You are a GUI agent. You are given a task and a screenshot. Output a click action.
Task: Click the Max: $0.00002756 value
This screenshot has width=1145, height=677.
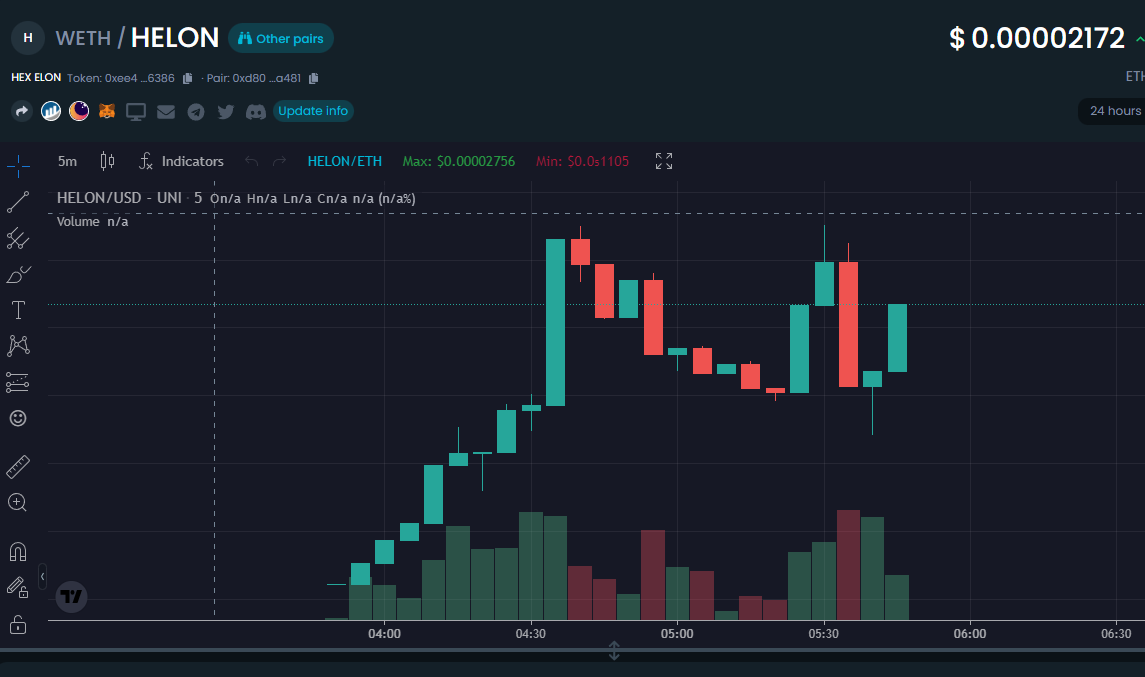tap(459, 161)
